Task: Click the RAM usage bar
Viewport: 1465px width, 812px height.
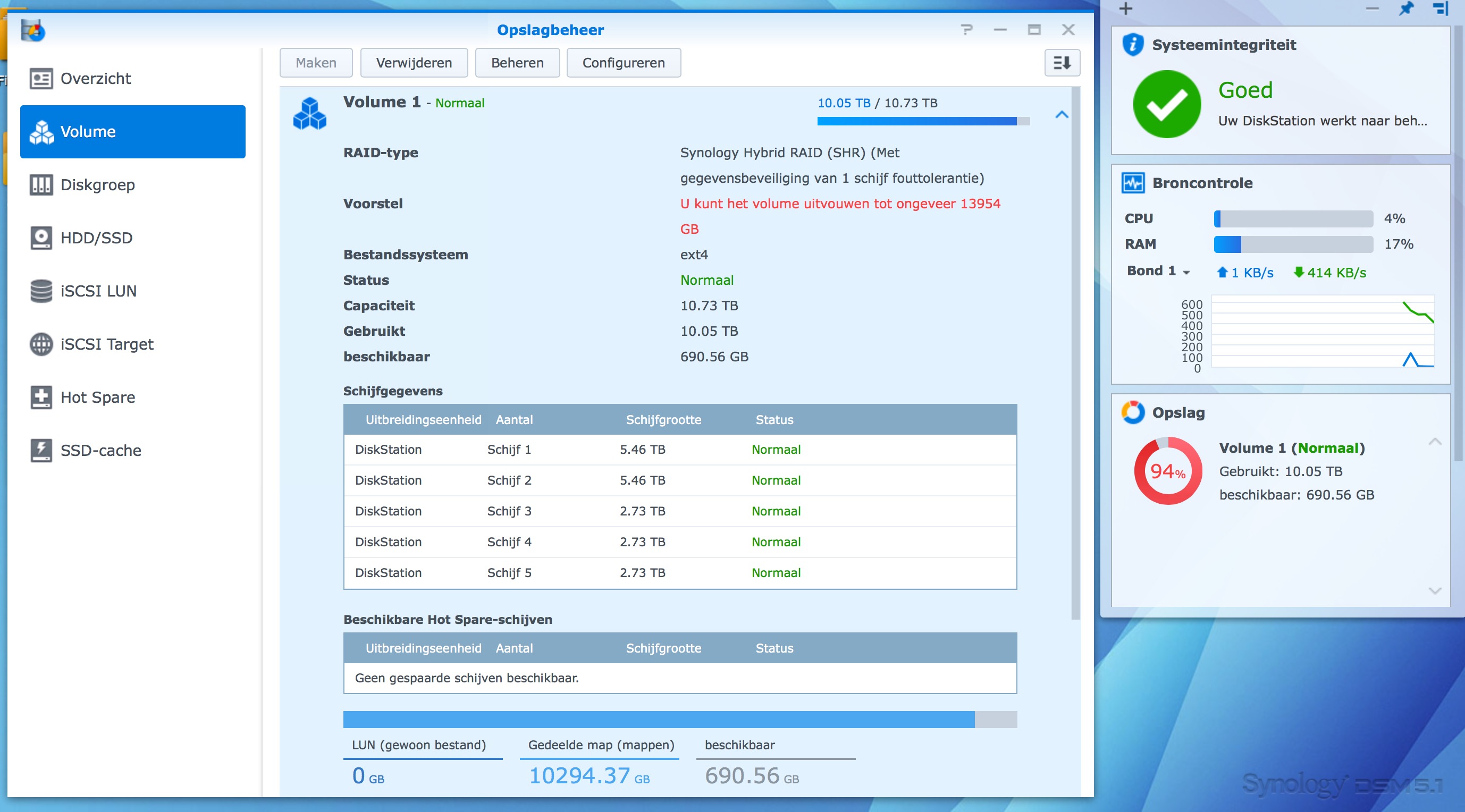Action: 1293,244
